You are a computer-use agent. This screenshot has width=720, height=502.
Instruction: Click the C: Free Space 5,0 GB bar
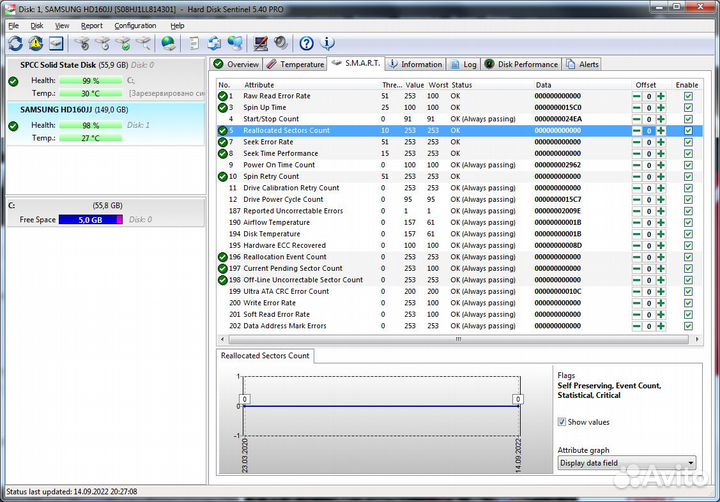91,220
